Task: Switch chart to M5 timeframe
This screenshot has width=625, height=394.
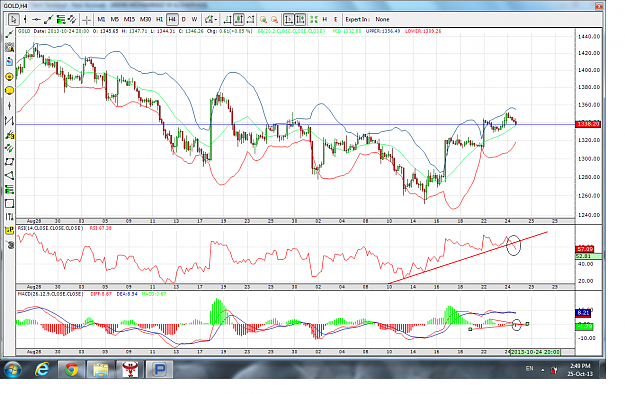Action: [x=115, y=19]
